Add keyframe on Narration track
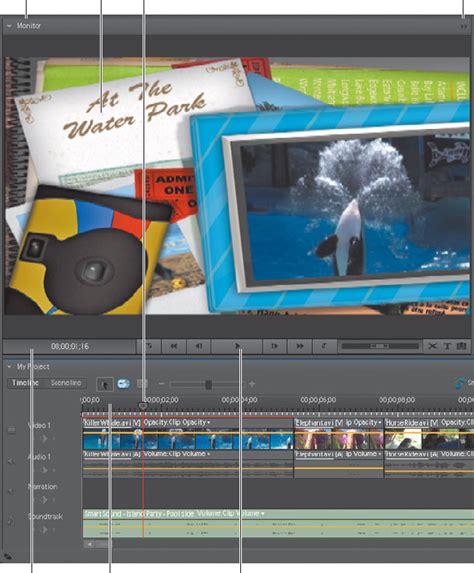 pos(43,500)
